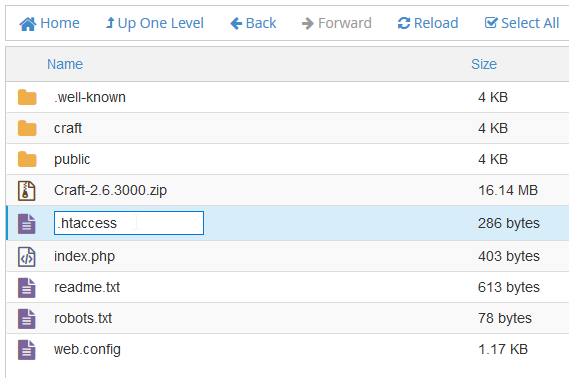Click the Back left-arrow icon

click(236, 24)
